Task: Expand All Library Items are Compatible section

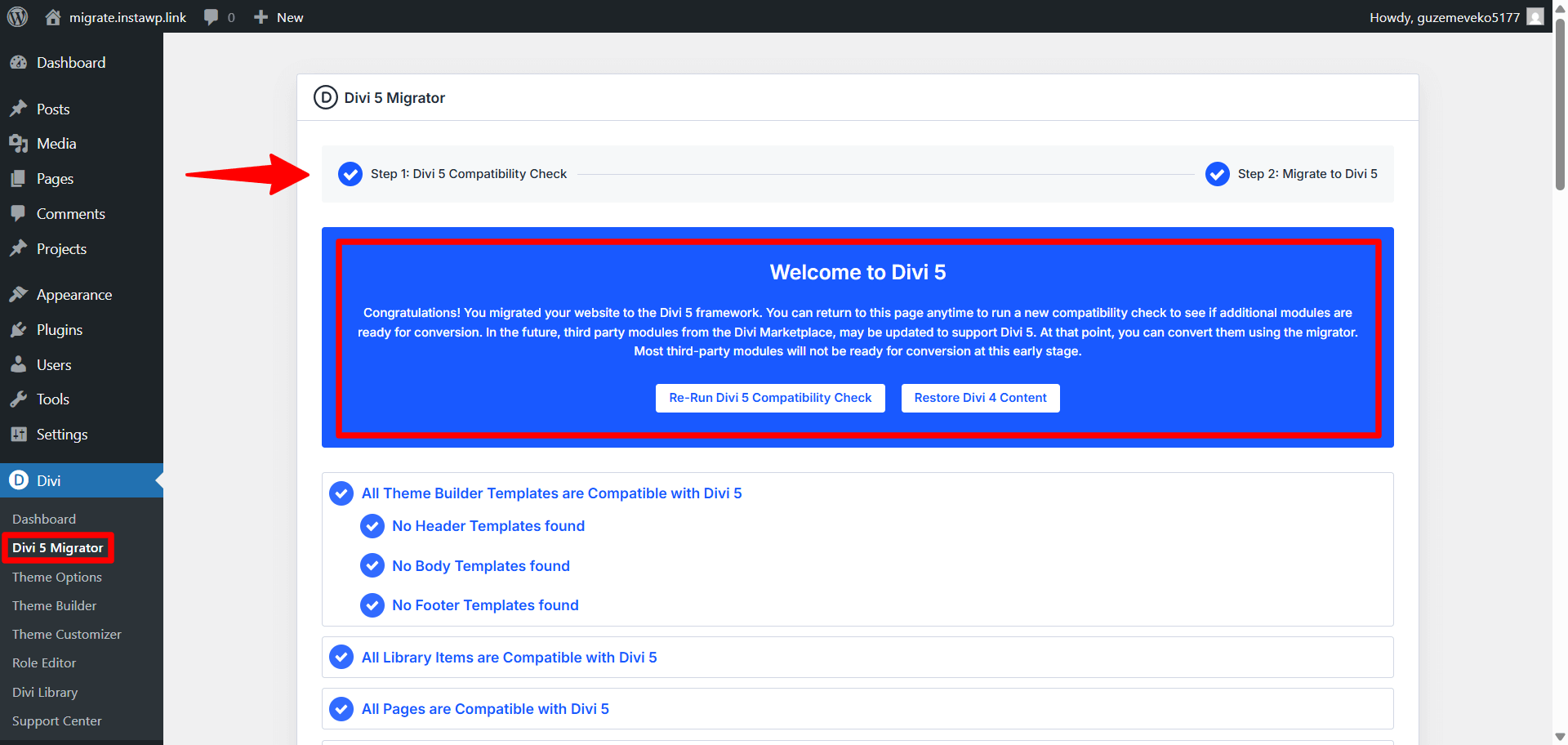Action: point(509,658)
